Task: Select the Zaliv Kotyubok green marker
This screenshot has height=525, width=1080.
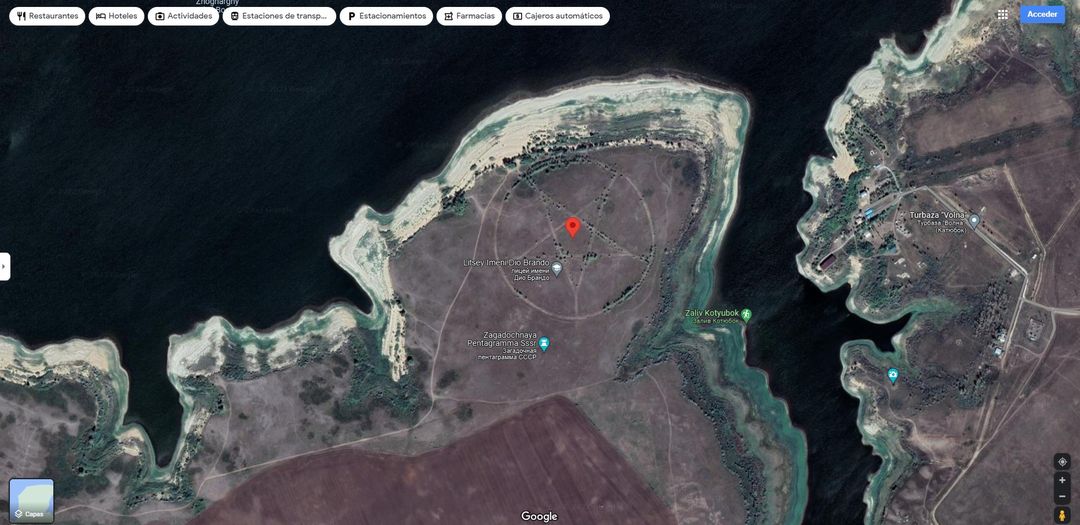Action: (x=746, y=314)
